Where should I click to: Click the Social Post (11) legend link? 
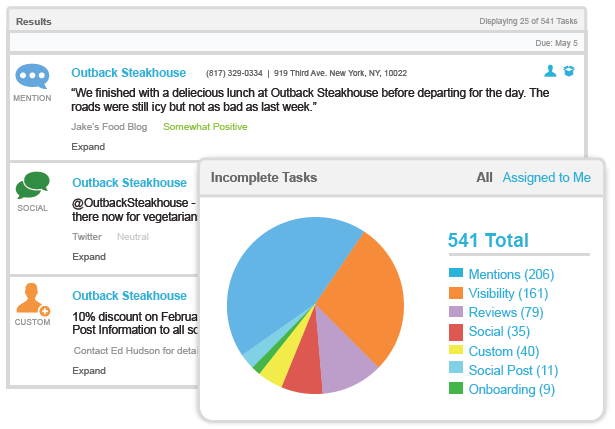click(513, 370)
